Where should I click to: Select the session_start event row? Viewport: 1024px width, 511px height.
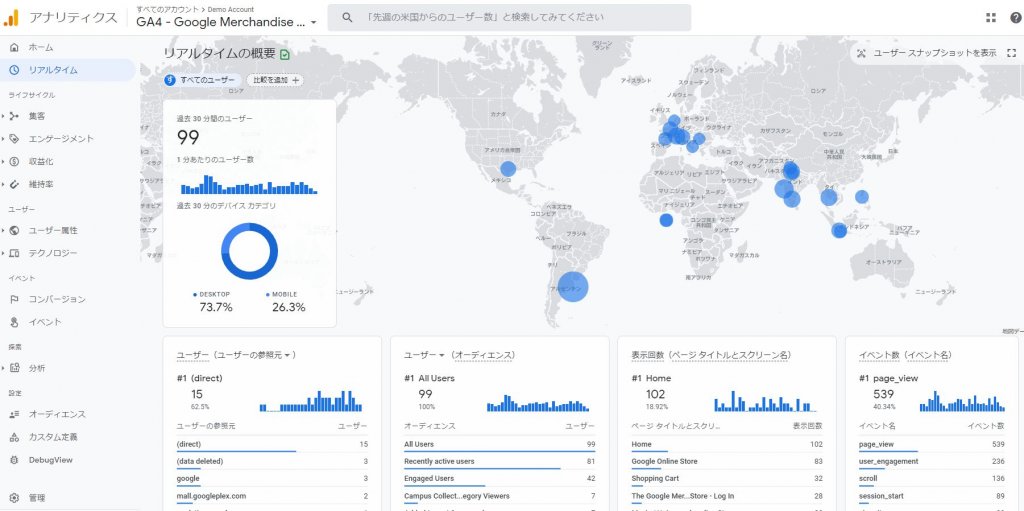932,496
